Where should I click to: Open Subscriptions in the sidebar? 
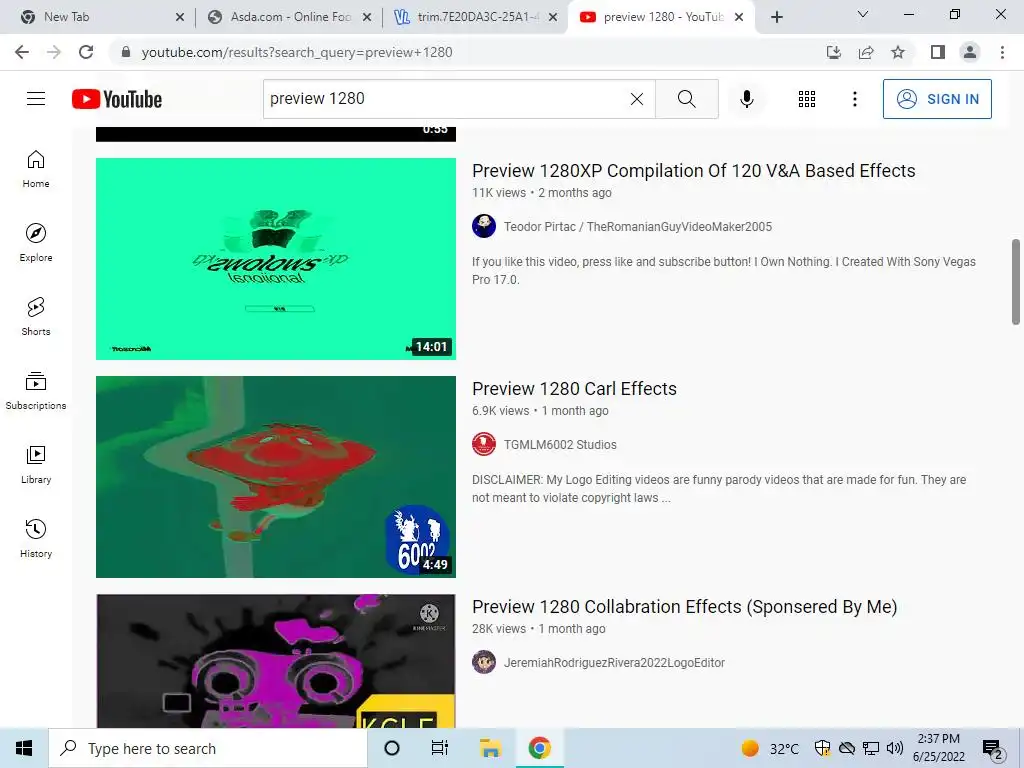(36, 391)
